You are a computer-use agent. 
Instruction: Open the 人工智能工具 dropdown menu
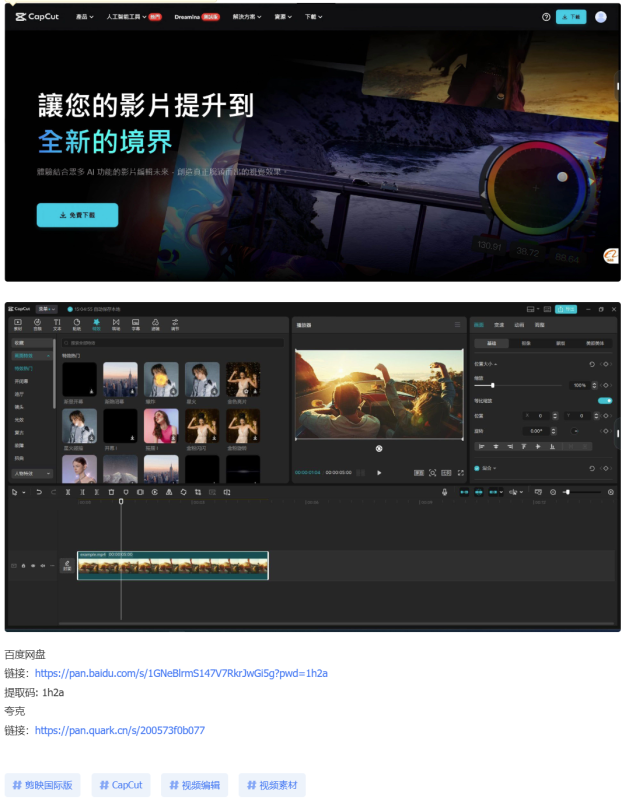coord(130,17)
